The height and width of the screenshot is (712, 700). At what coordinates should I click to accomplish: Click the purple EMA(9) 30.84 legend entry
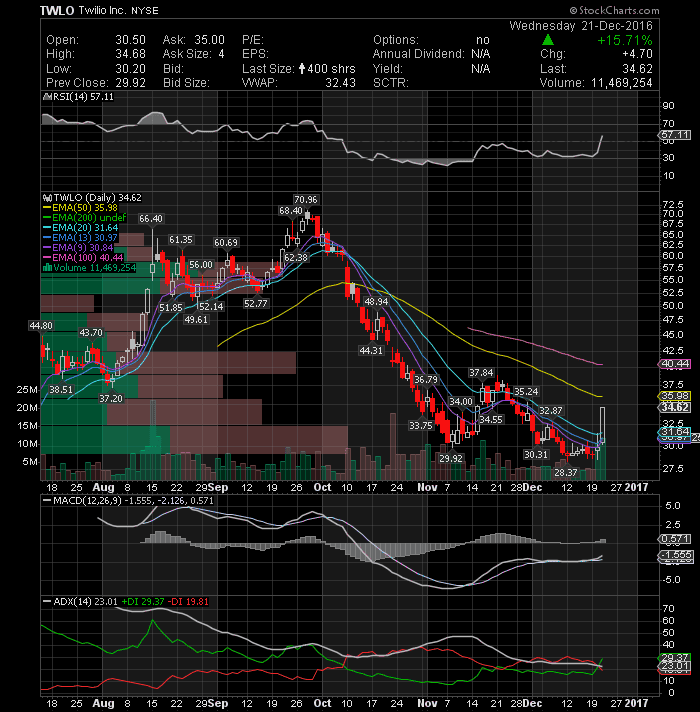pyautogui.click(x=78, y=248)
